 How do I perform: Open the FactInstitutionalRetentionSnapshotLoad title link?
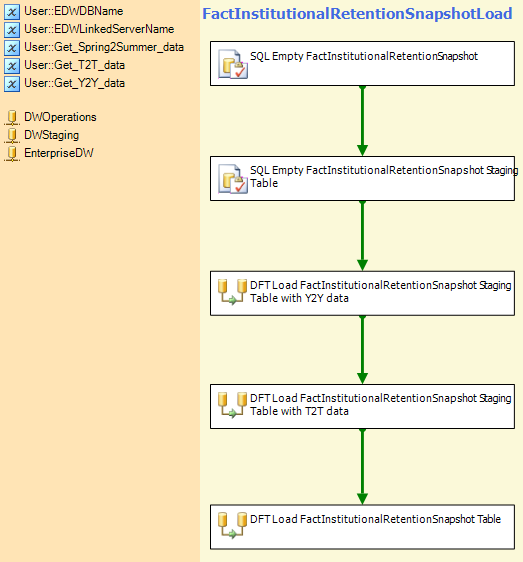click(x=357, y=14)
